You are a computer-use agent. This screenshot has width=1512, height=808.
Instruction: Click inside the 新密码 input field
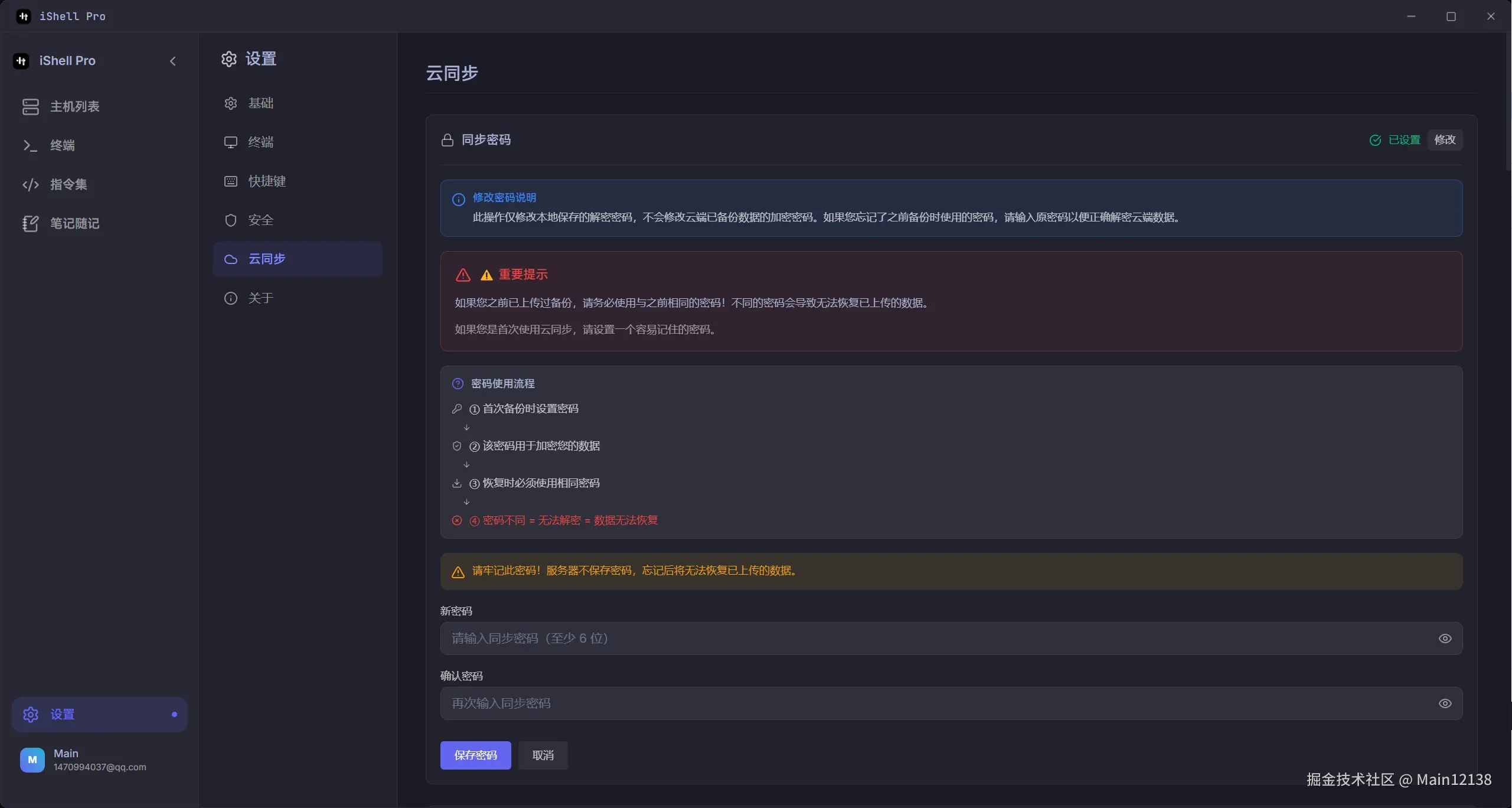pyautogui.click(x=827, y=638)
